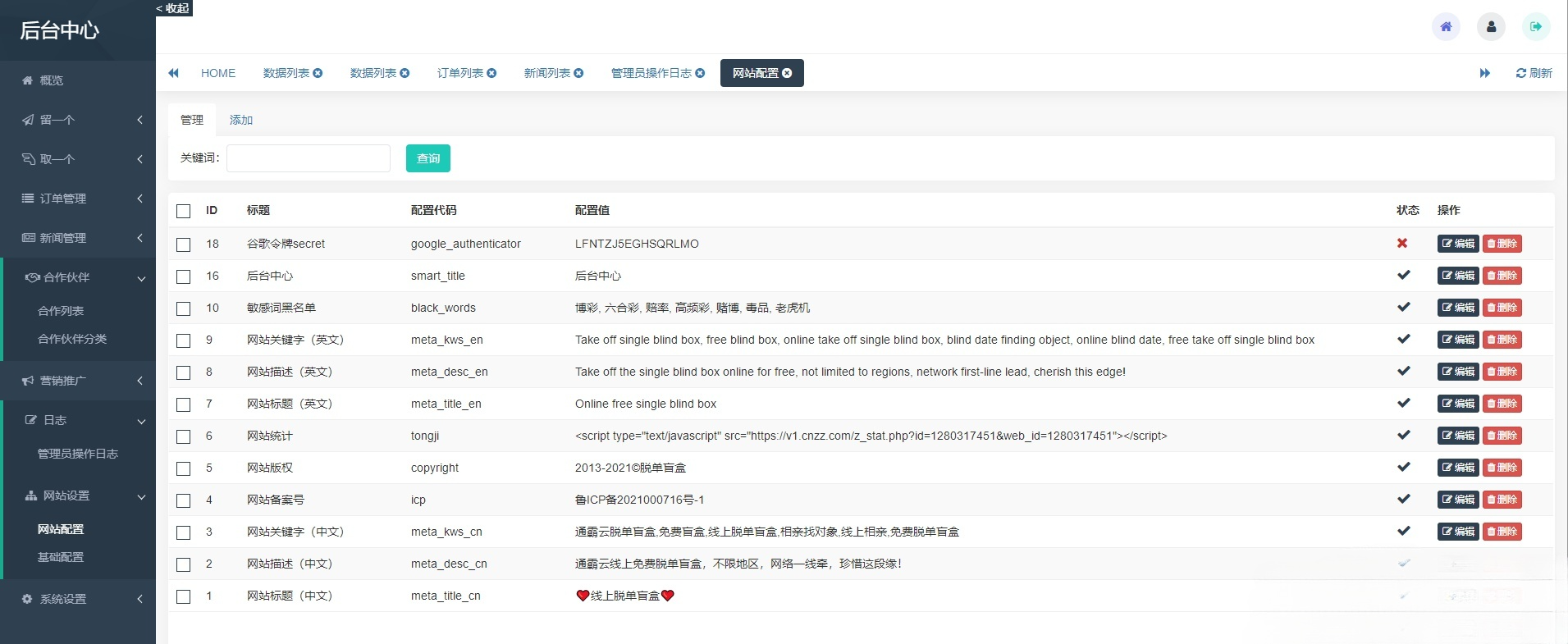Open the 管理员操作日志 tab
The width and height of the screenshot is (1568, 644).
click(x=651, y=73)
